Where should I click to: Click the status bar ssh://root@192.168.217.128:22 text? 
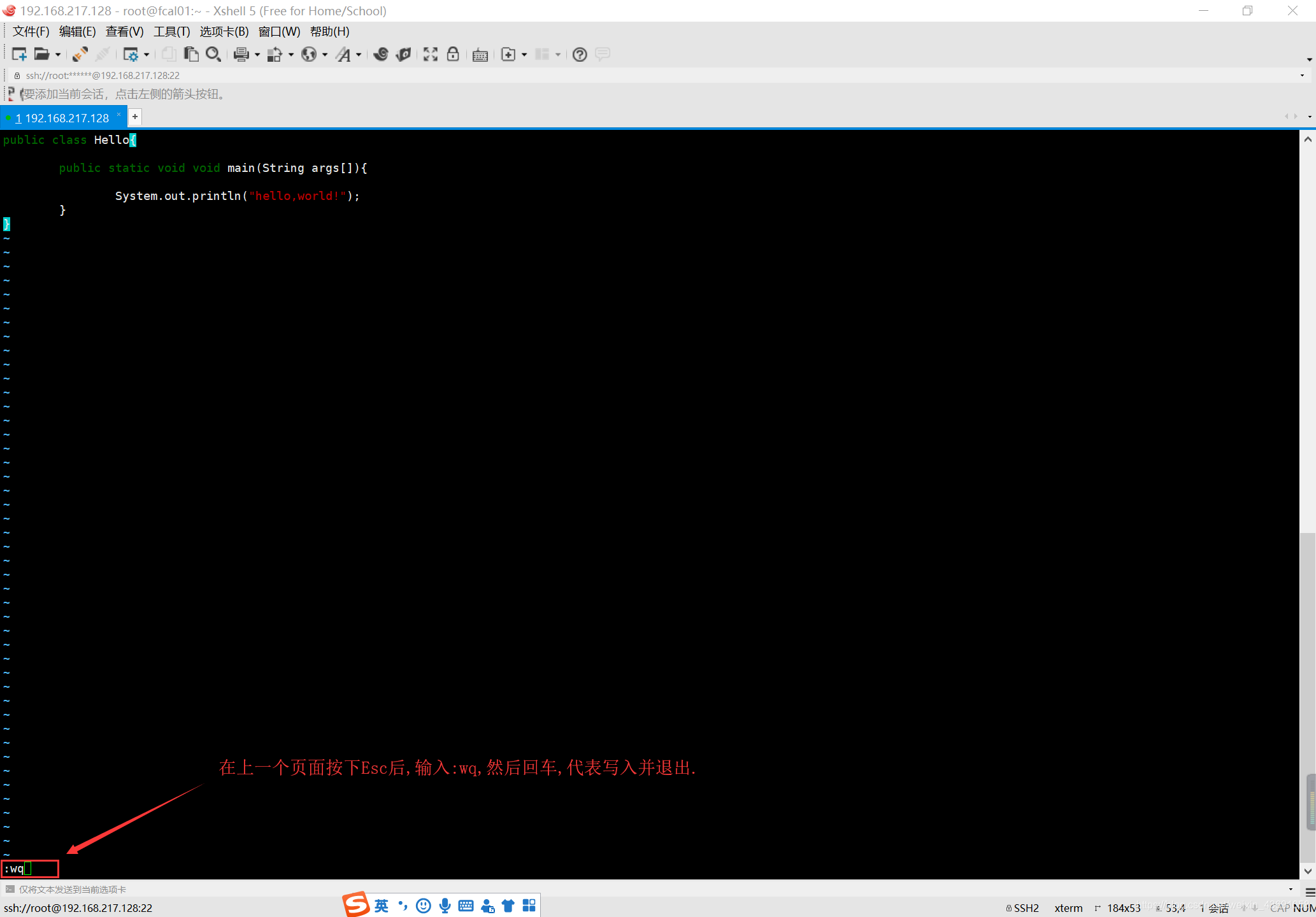coord(78,908)
